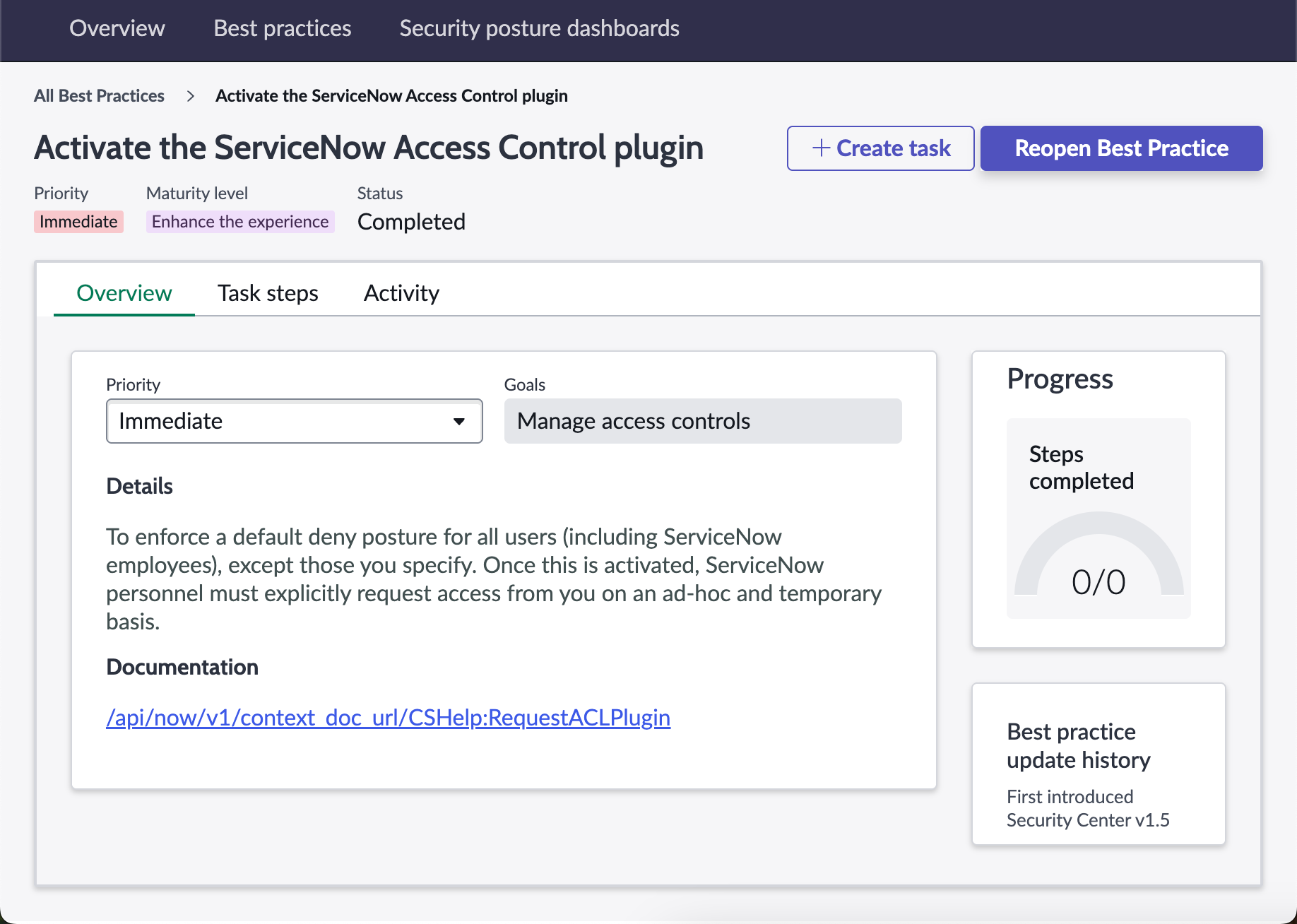Click the breadcrumb chevron separator
1297x924 pixels.
point(190,96)
